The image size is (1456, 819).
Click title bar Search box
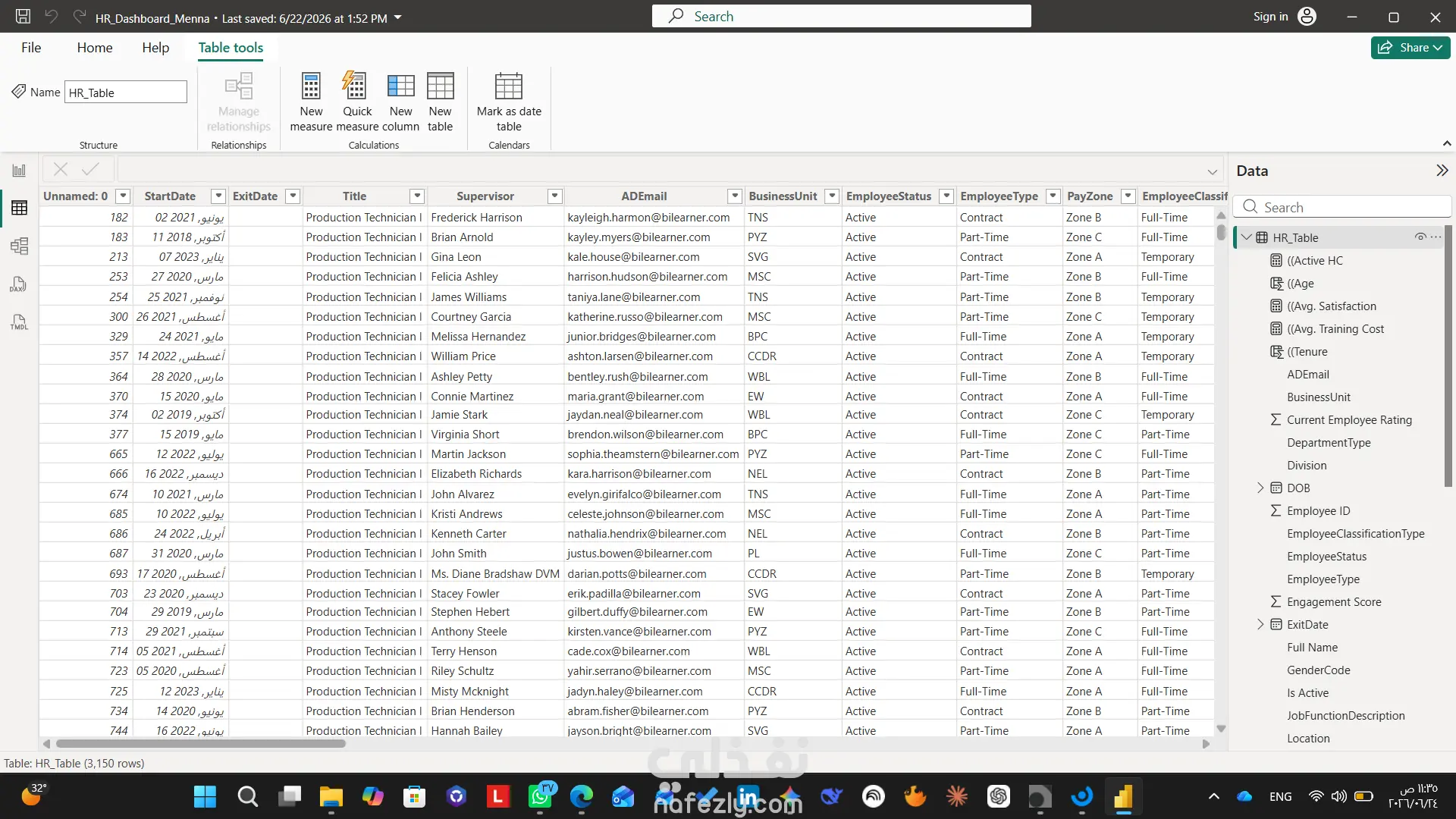tap(841, 16)
